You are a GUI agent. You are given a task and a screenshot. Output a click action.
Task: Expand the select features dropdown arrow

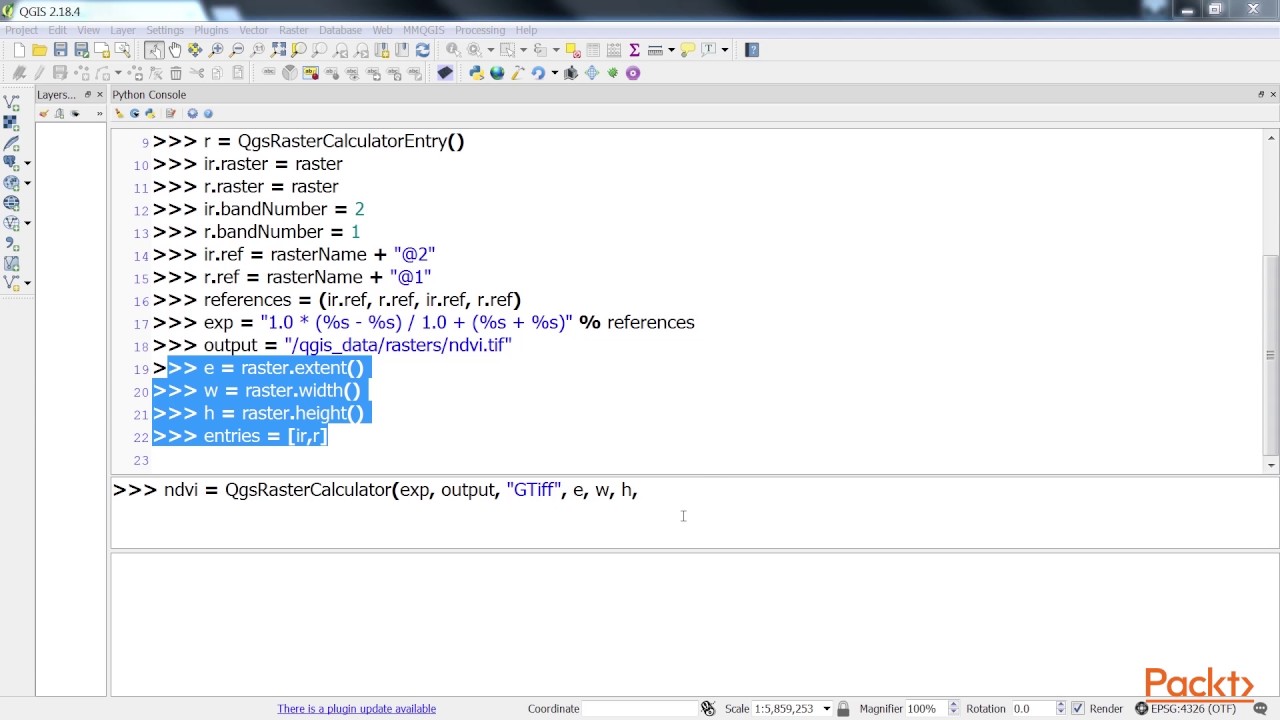click(x=524, y=50)
